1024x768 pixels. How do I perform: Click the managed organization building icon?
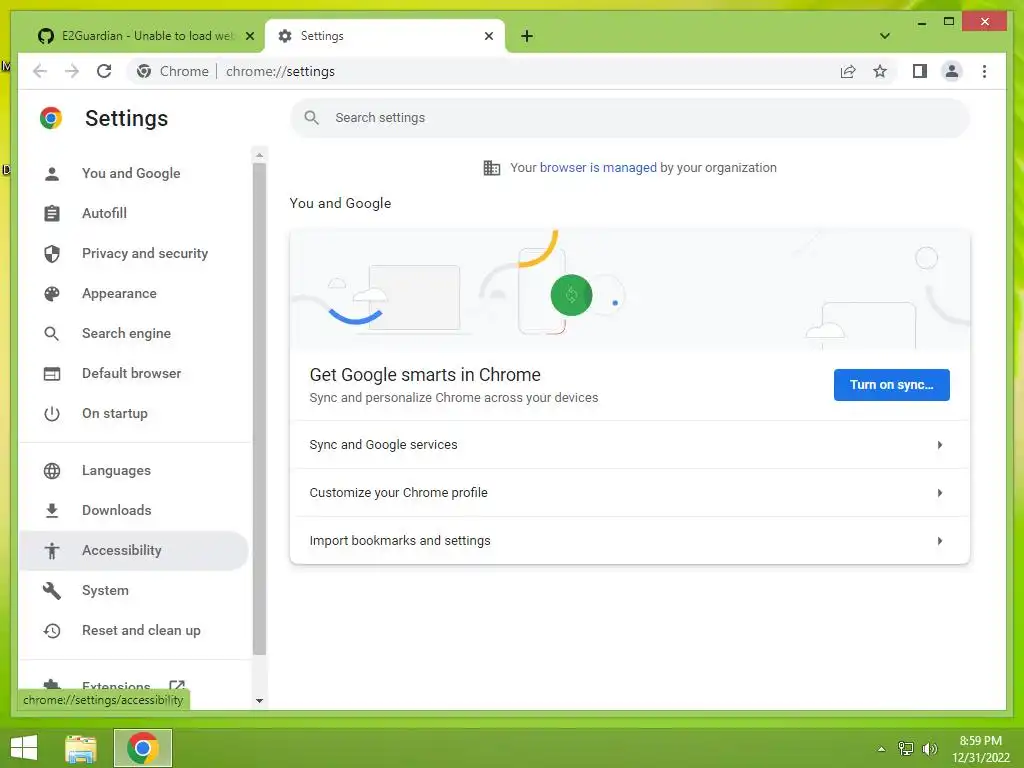[492, 168]
